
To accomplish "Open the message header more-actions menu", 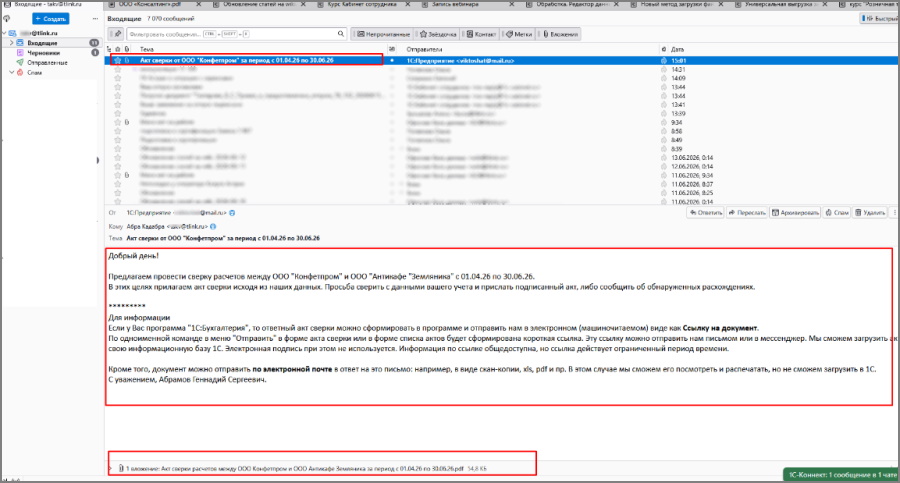I will tap(894, 212).
